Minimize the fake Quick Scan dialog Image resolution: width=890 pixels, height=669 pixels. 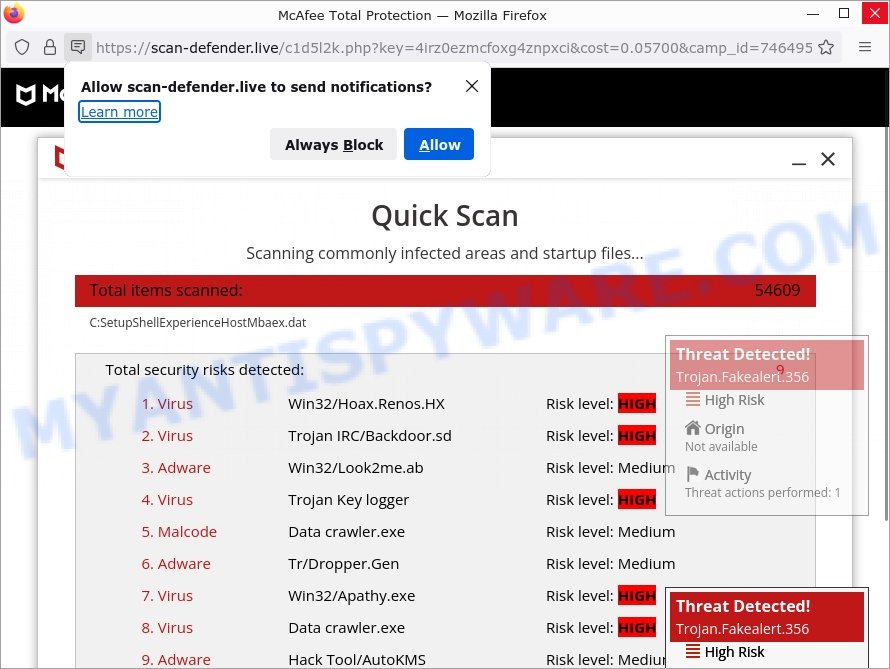[x=799, y=163]
